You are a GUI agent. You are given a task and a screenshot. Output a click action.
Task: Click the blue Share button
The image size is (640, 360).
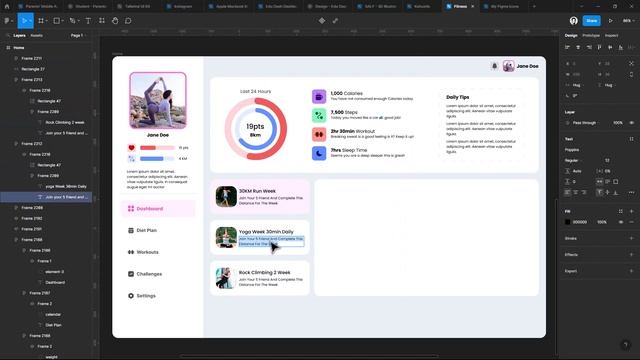591,21
